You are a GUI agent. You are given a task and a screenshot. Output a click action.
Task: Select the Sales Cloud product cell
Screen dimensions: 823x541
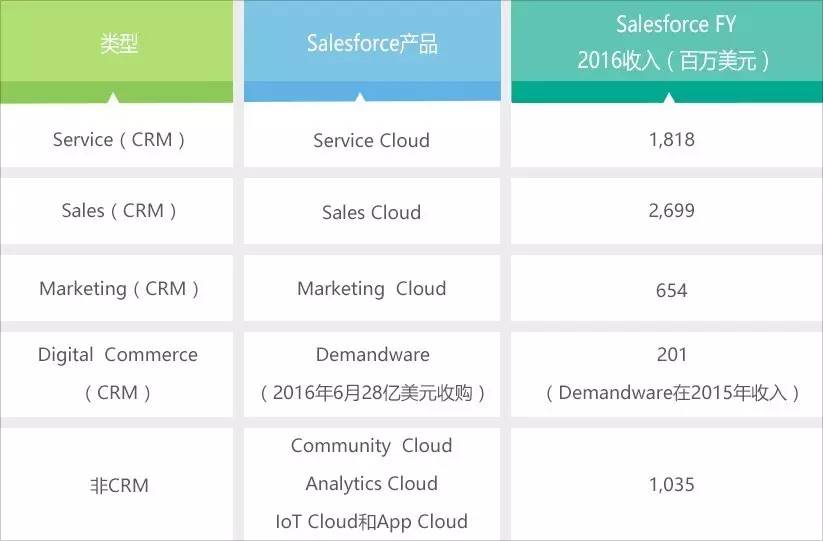[x=371, y=212]
